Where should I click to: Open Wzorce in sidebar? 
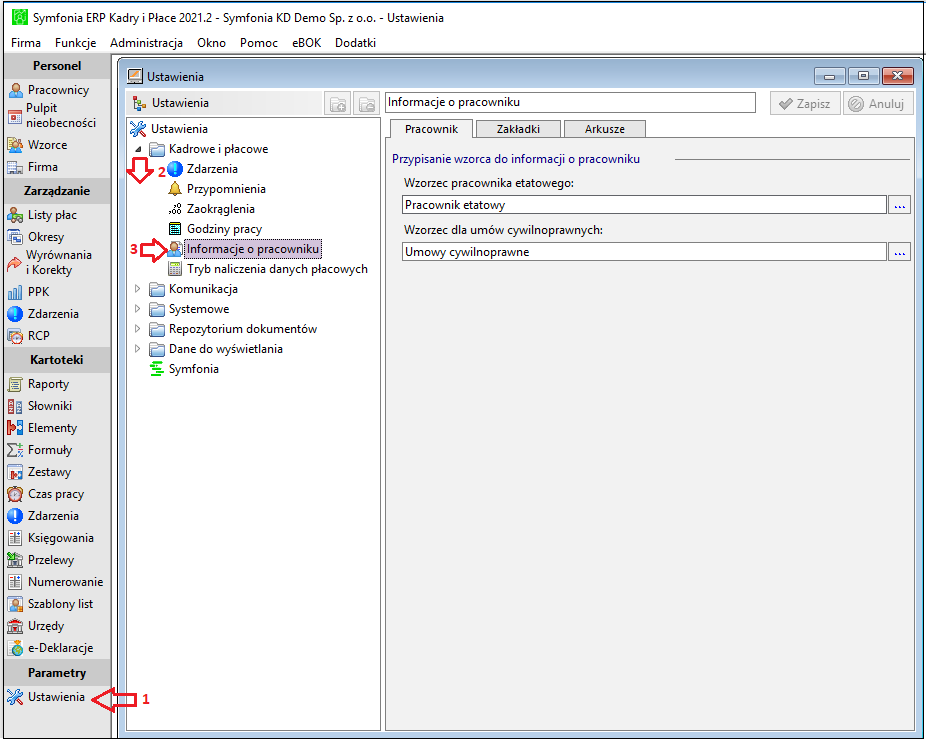point(38,145)
